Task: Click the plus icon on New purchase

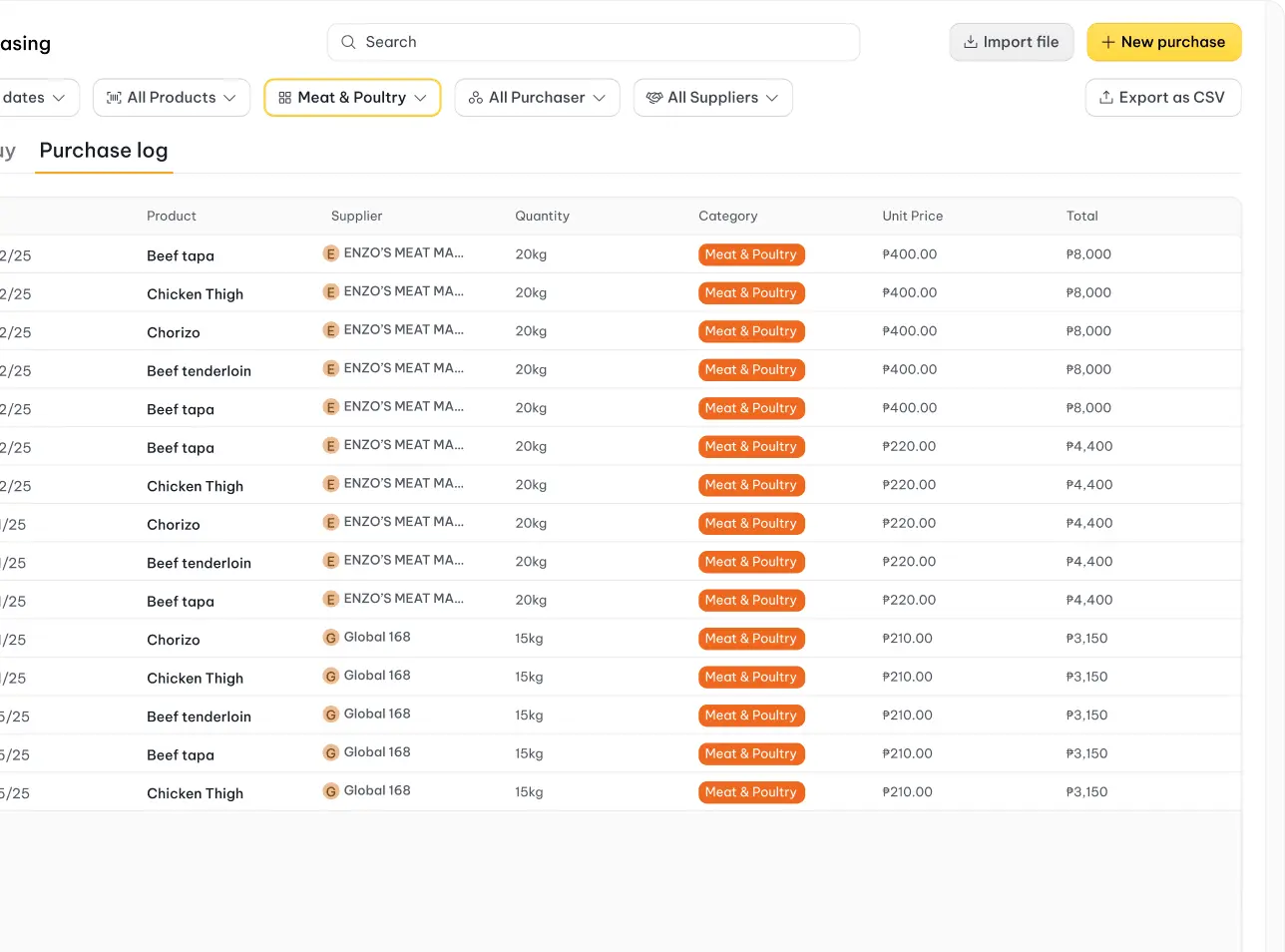Action: (x=1107, y=42)
